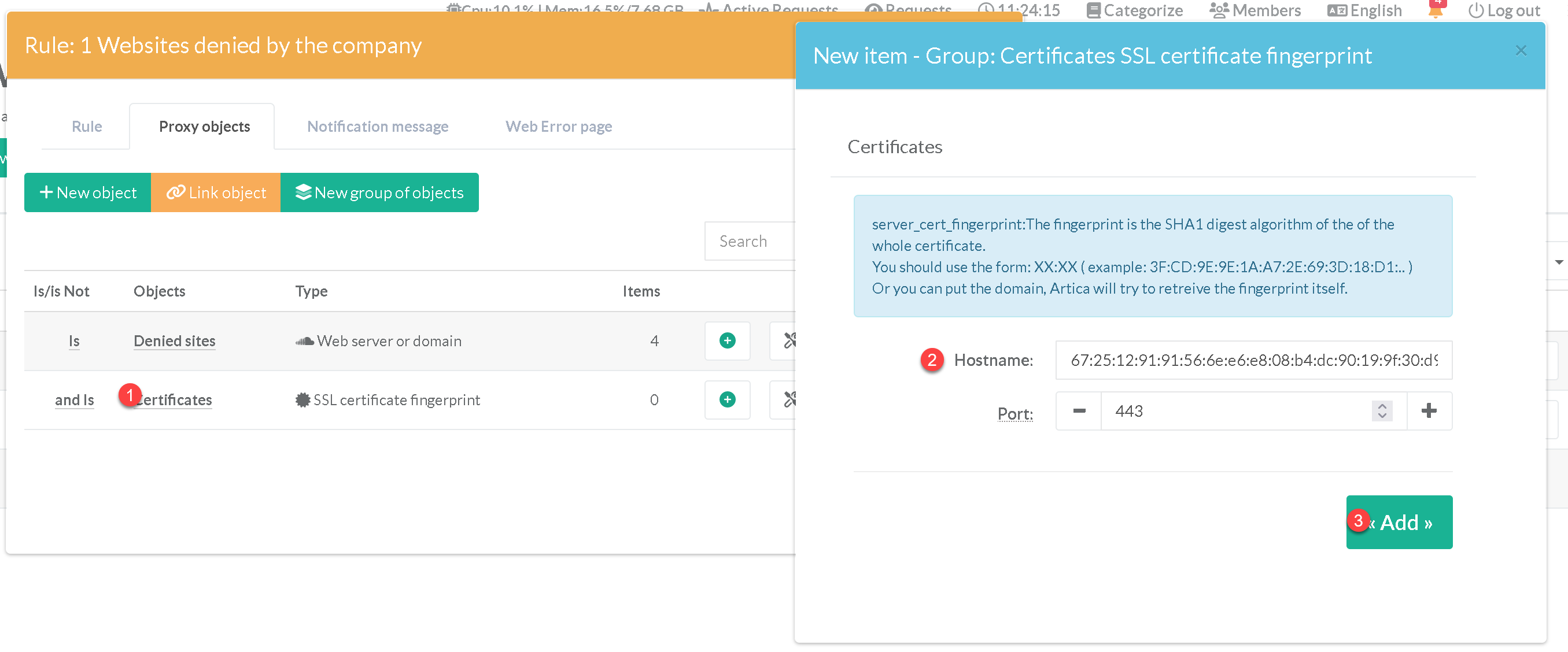Increase port value with plus button
Image resolution: width=1568 pixels, height=652 pixels.
(1429, 411)
